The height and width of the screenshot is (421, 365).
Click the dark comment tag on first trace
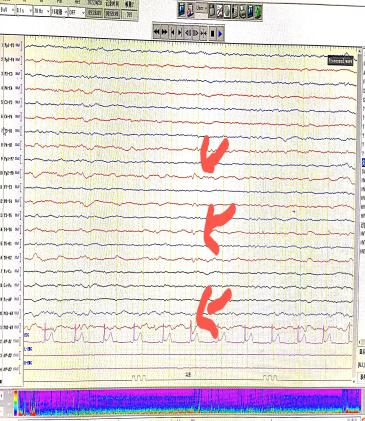(x=340, y=61)
